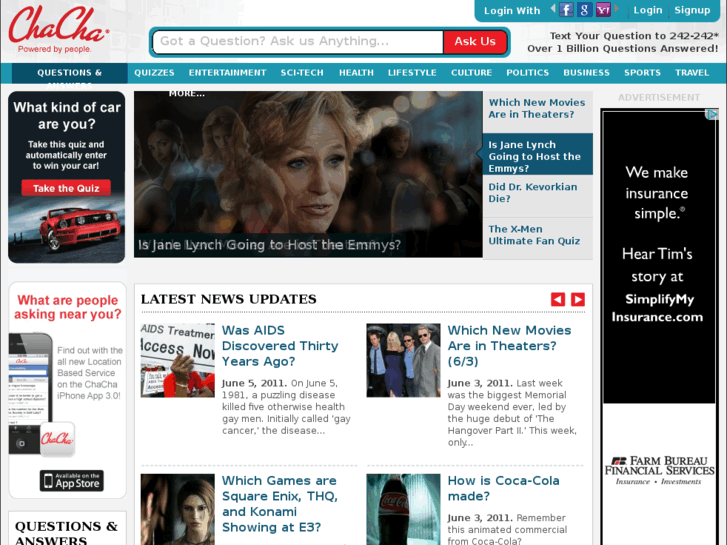Click the Ask Us button
The height and width of the screenshot is (545, 727).
(475, 42)
